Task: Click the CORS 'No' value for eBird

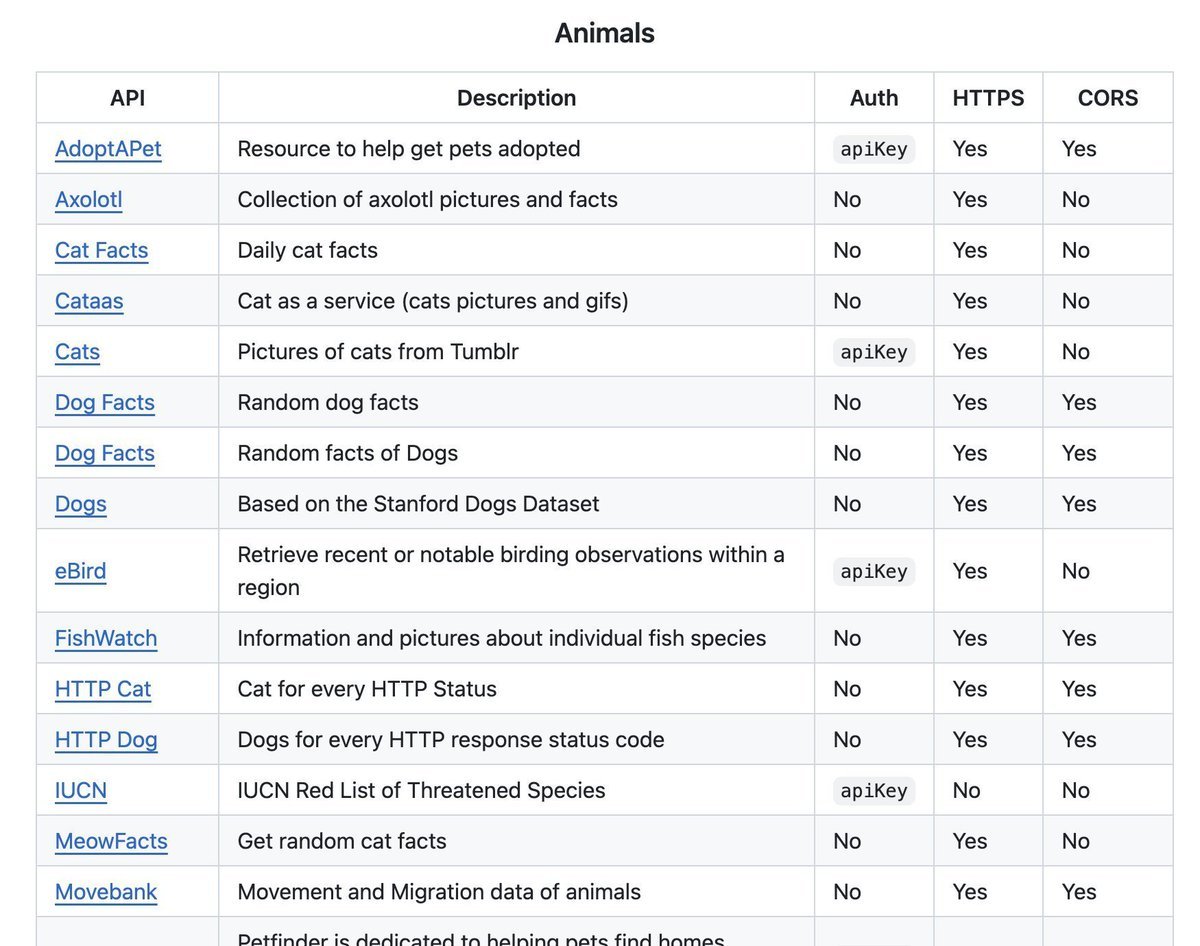Action: pyautogui.click(x=1076, y=571)
